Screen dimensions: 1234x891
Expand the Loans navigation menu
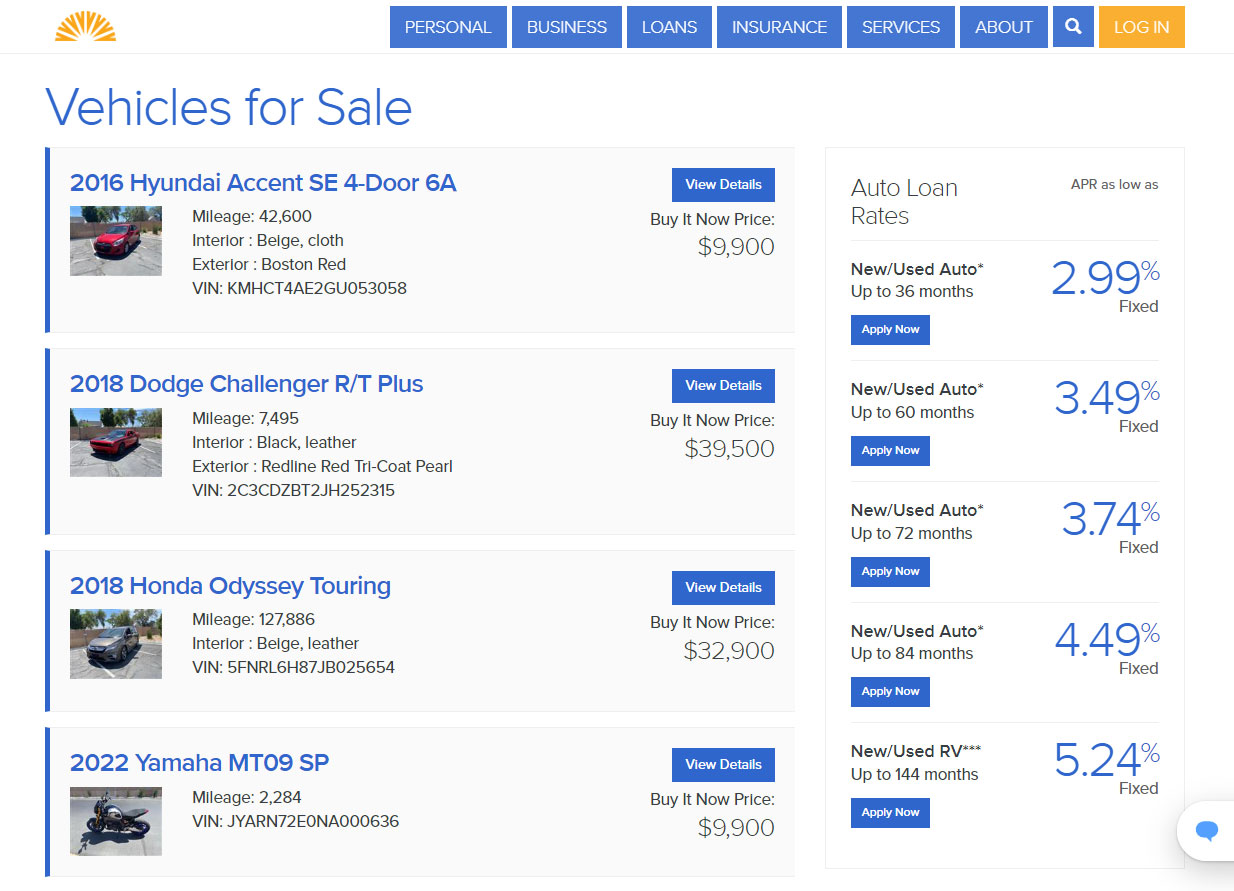pyautogui.click(x=669, y=27)
